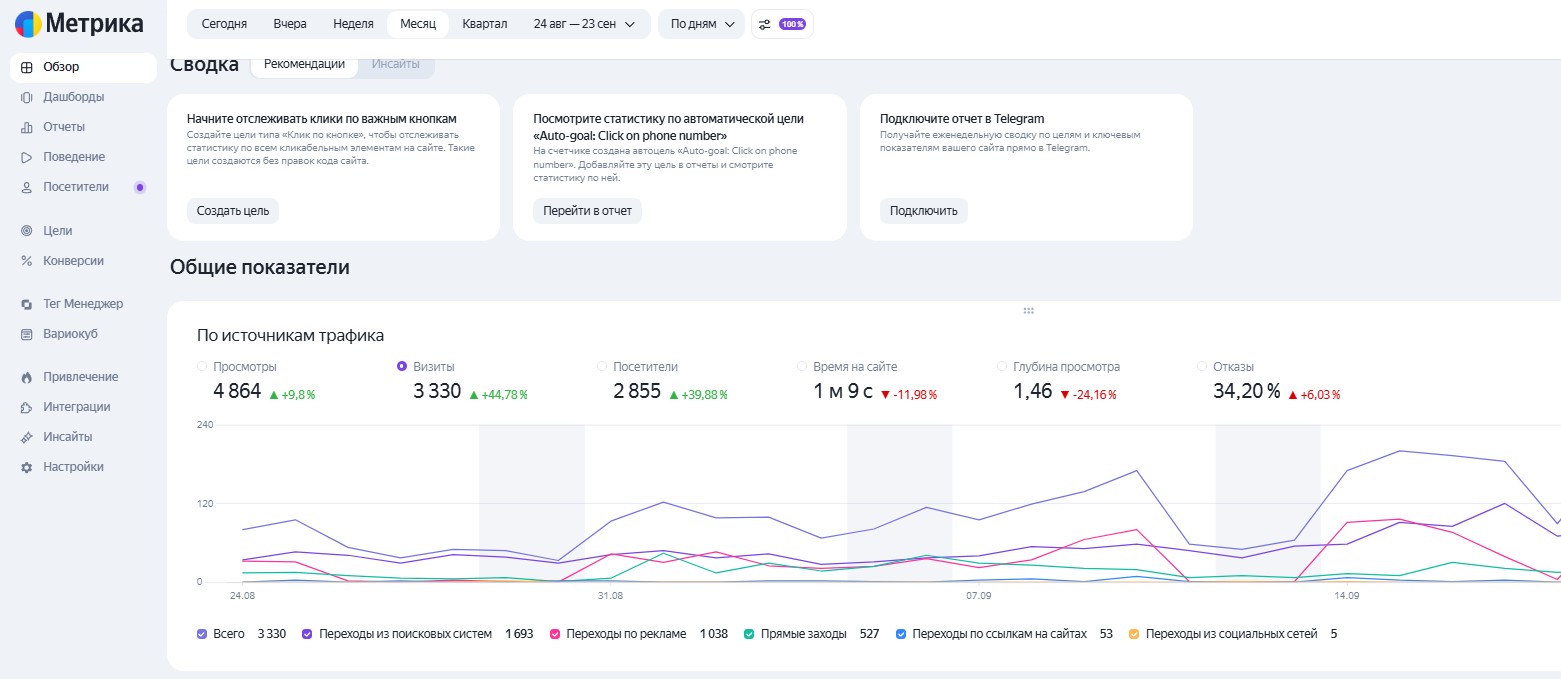
Task: Toggle Переходы из социальных сетей checkbox
Action: click(x=1134, y=634)
